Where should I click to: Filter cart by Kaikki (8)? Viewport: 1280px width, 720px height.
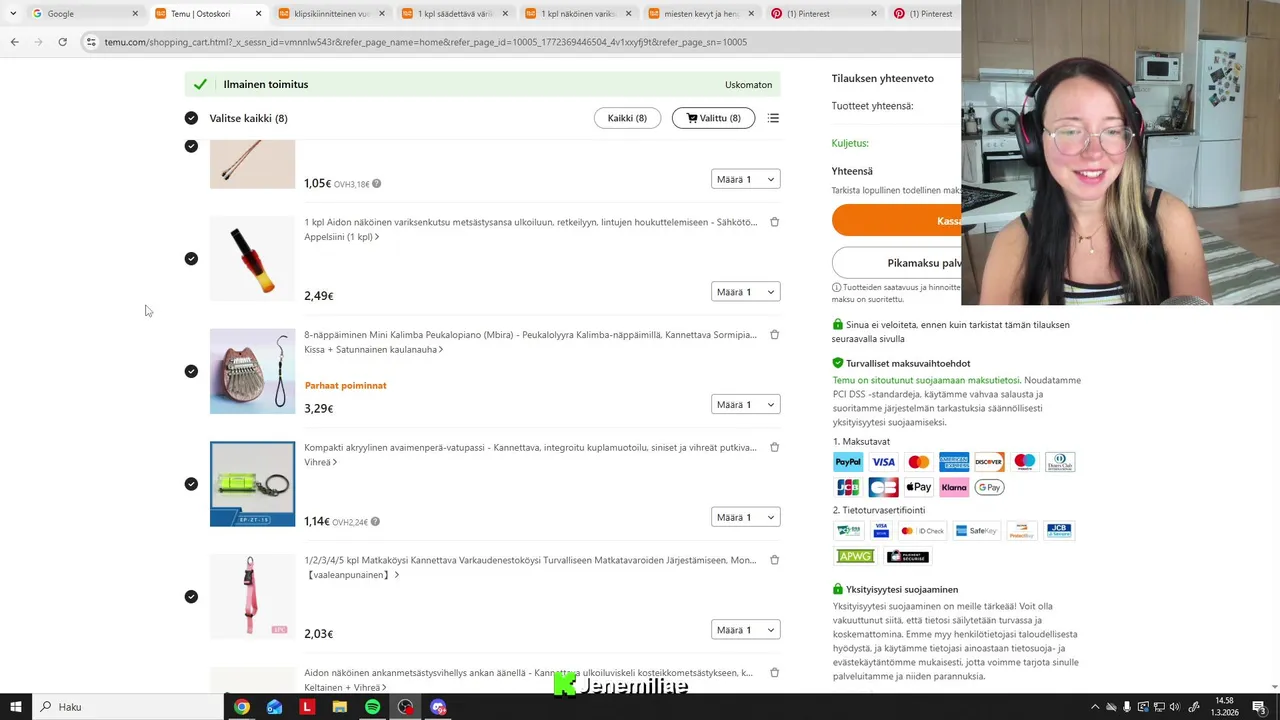pos(627,118)
